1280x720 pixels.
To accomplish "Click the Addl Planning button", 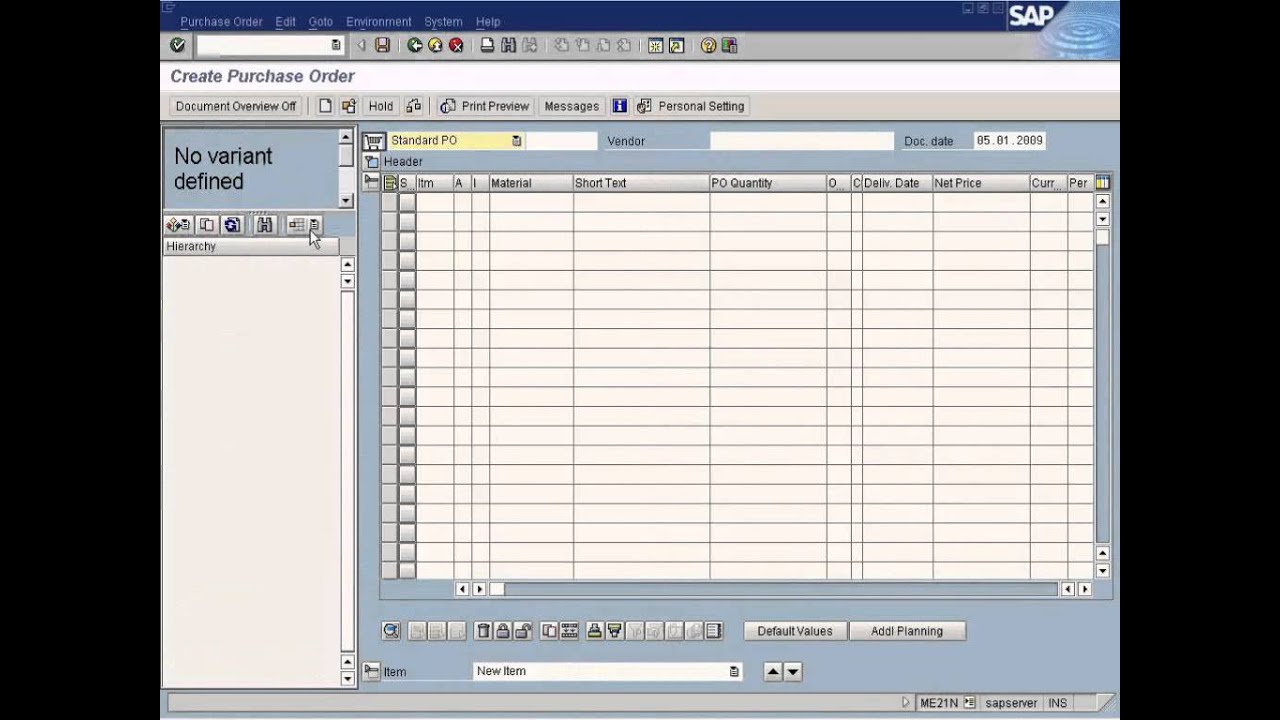I will click(907, 631).
